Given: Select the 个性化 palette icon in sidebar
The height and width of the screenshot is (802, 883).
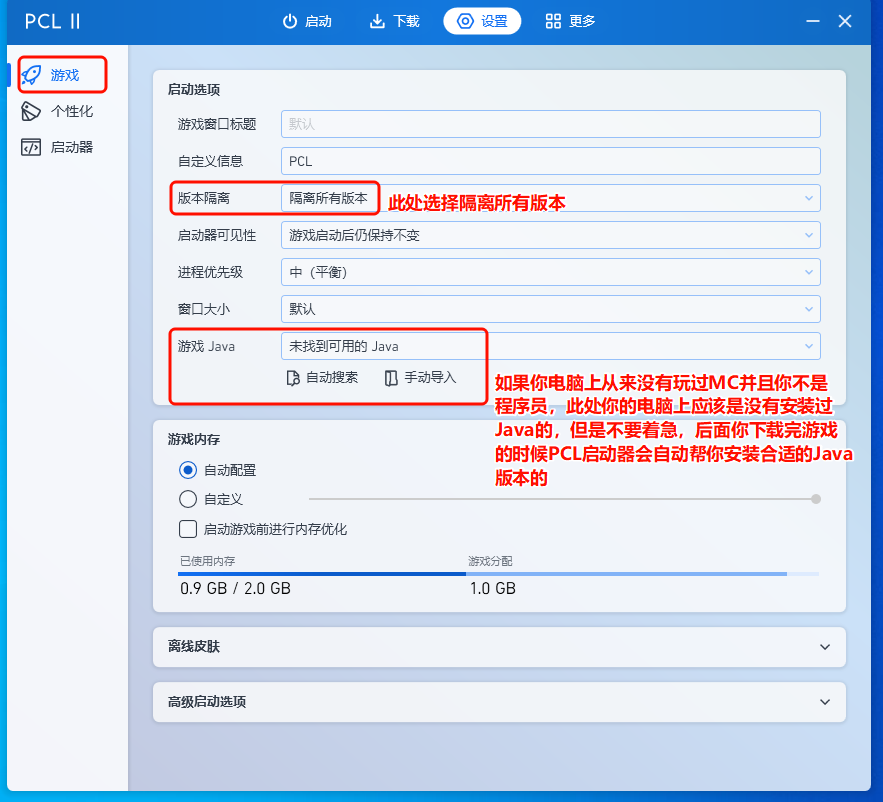Looking at the screenshot, I should 32,111.
